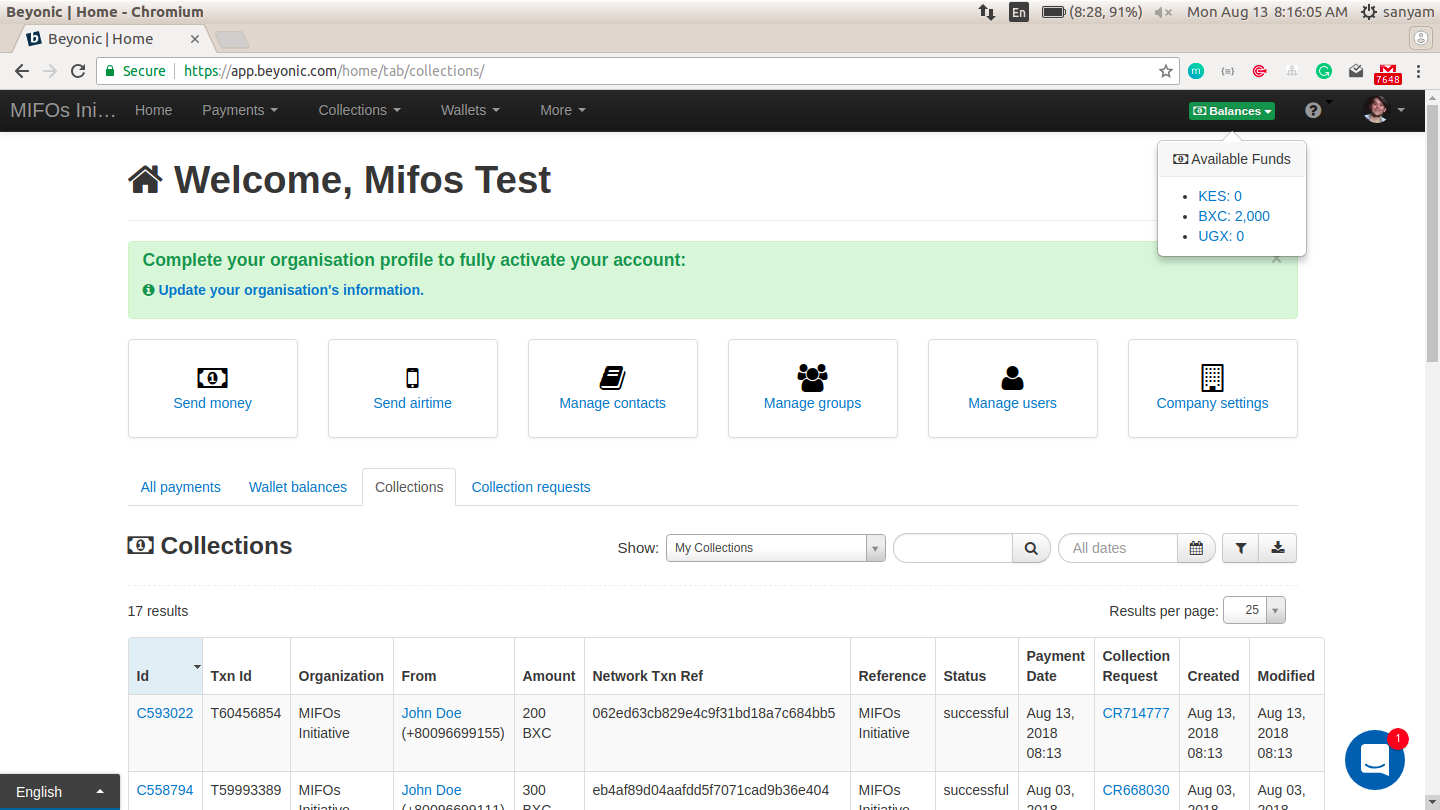This screenshot has height=810, width=1440.
Task: Toggle the green Balances dropdown
Action: point(1232,111)
